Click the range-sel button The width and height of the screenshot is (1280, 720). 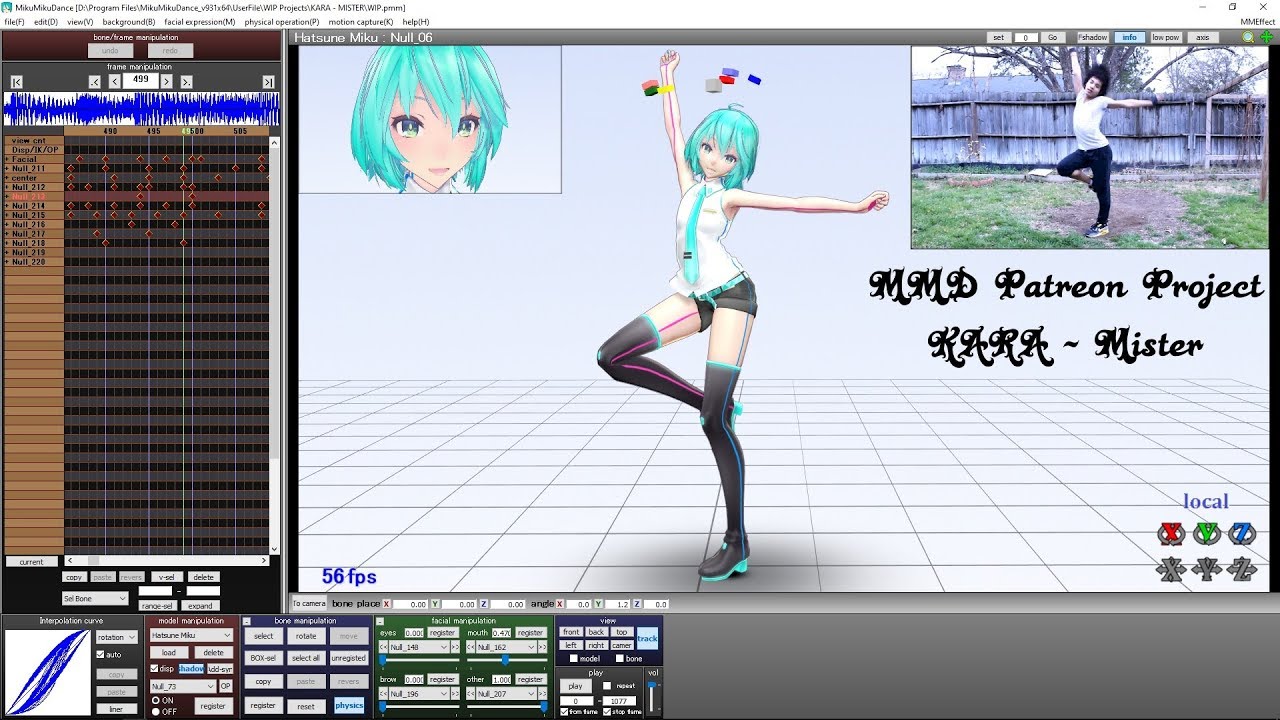coord(157,605)
